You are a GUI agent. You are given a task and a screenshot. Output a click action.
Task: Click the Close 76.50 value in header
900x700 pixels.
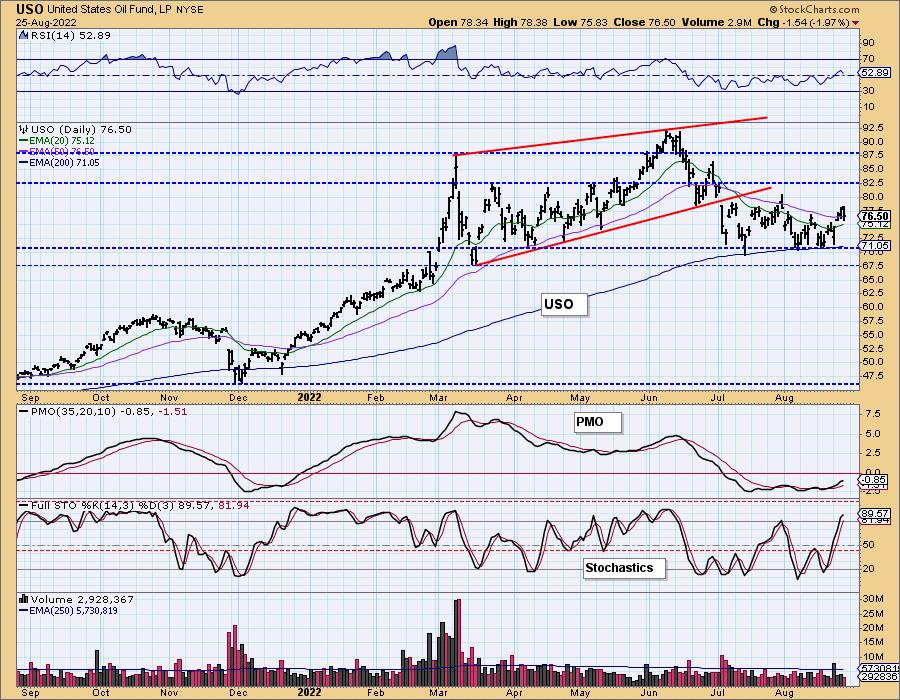point(645,22)
